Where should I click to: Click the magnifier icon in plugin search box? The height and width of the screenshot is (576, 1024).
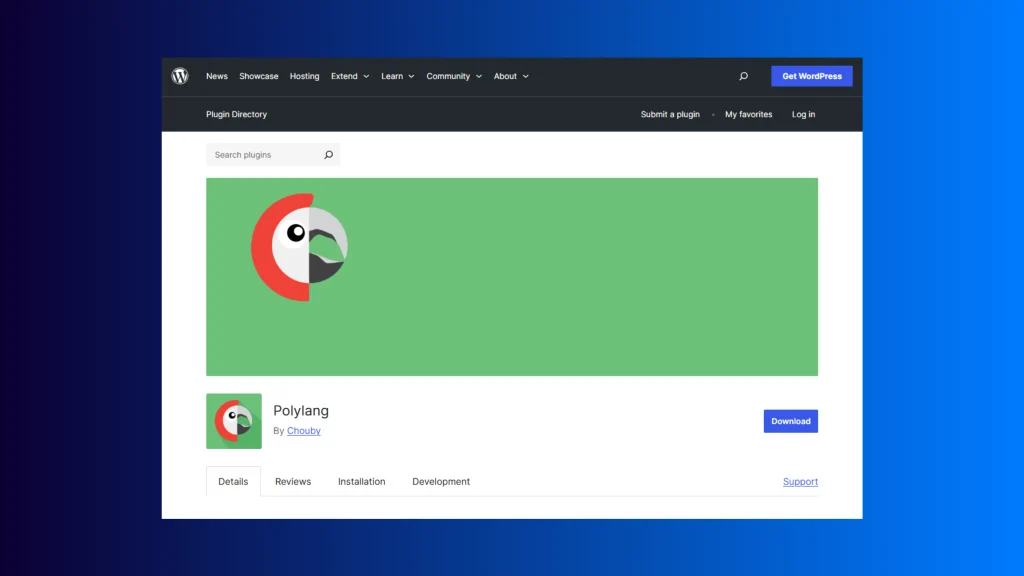coord(328,155)
